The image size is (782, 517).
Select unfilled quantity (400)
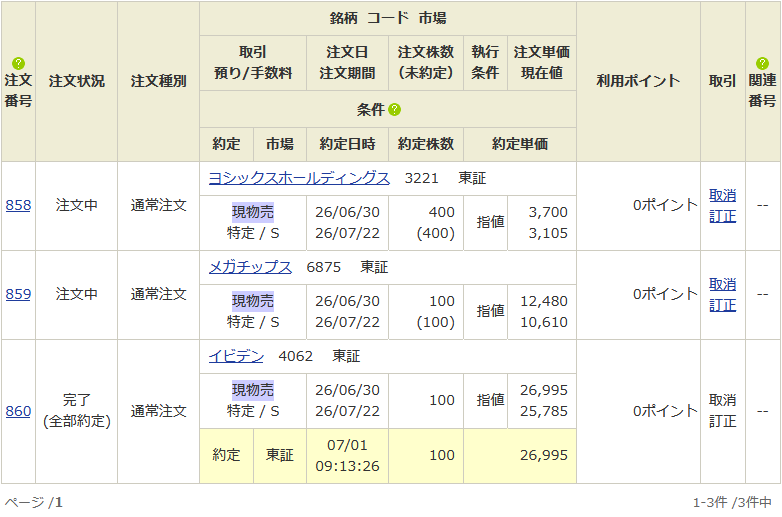pos(435,233)
